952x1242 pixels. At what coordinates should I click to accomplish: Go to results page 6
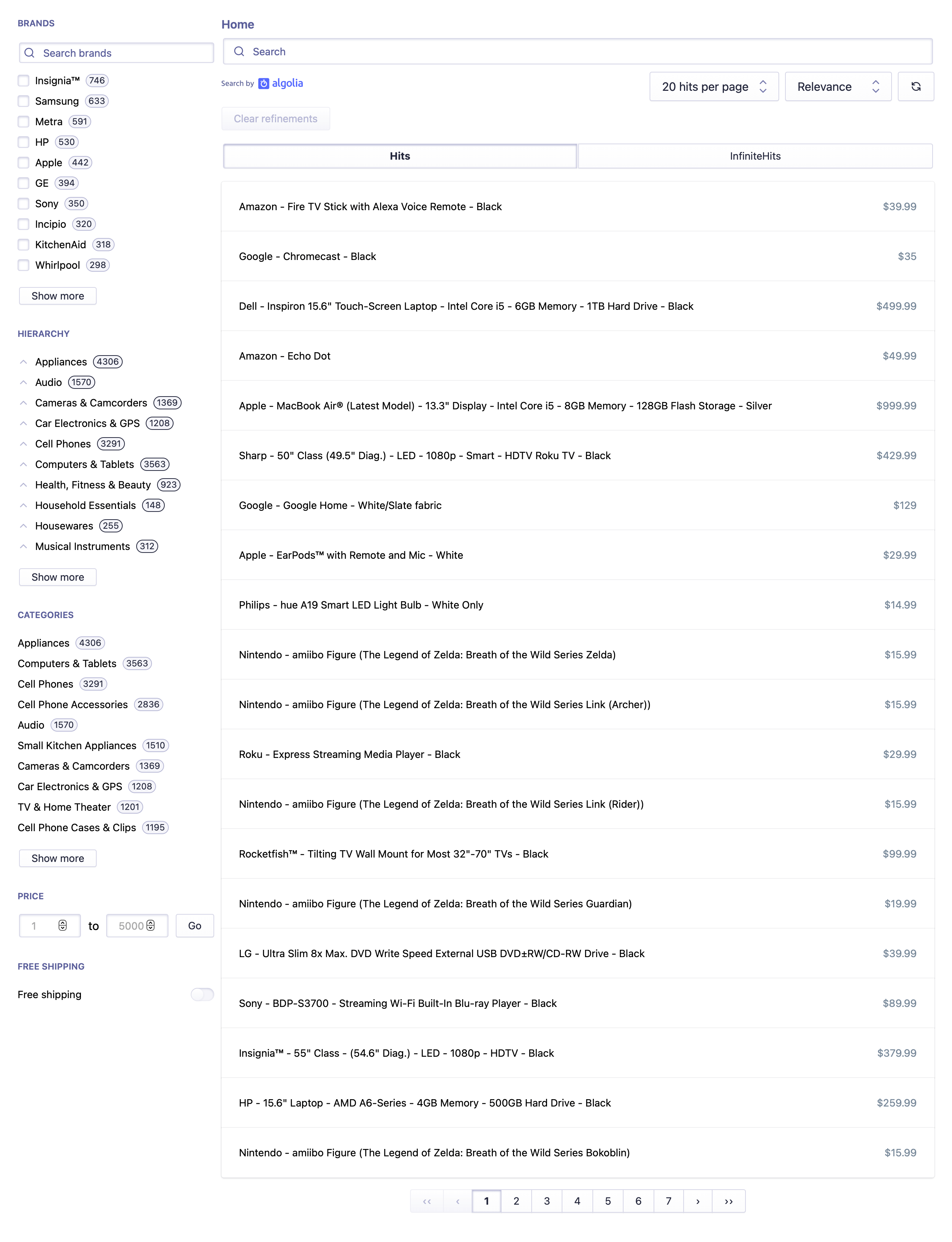(x=638, y=1201)
